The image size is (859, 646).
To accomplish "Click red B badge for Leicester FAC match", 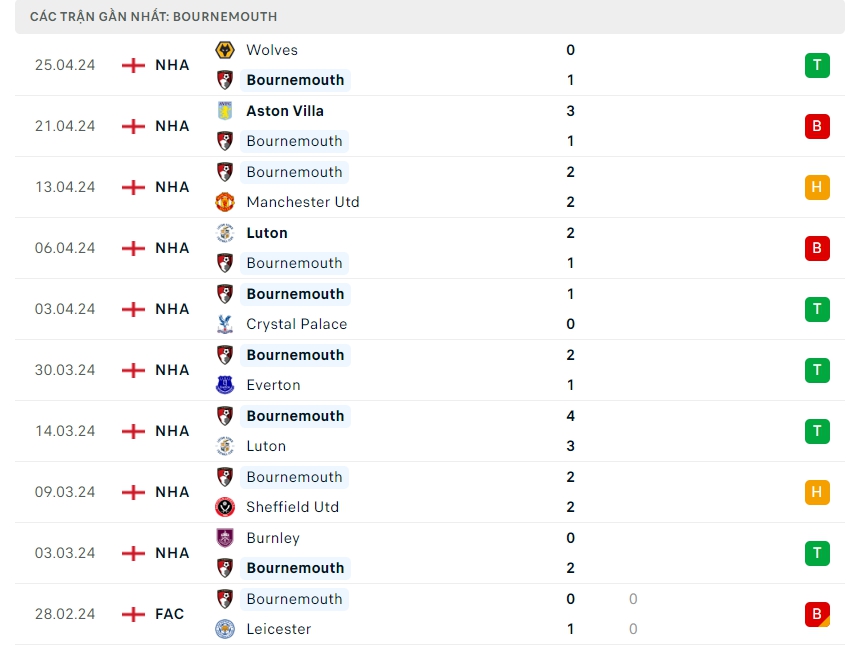I will [817, 614].
